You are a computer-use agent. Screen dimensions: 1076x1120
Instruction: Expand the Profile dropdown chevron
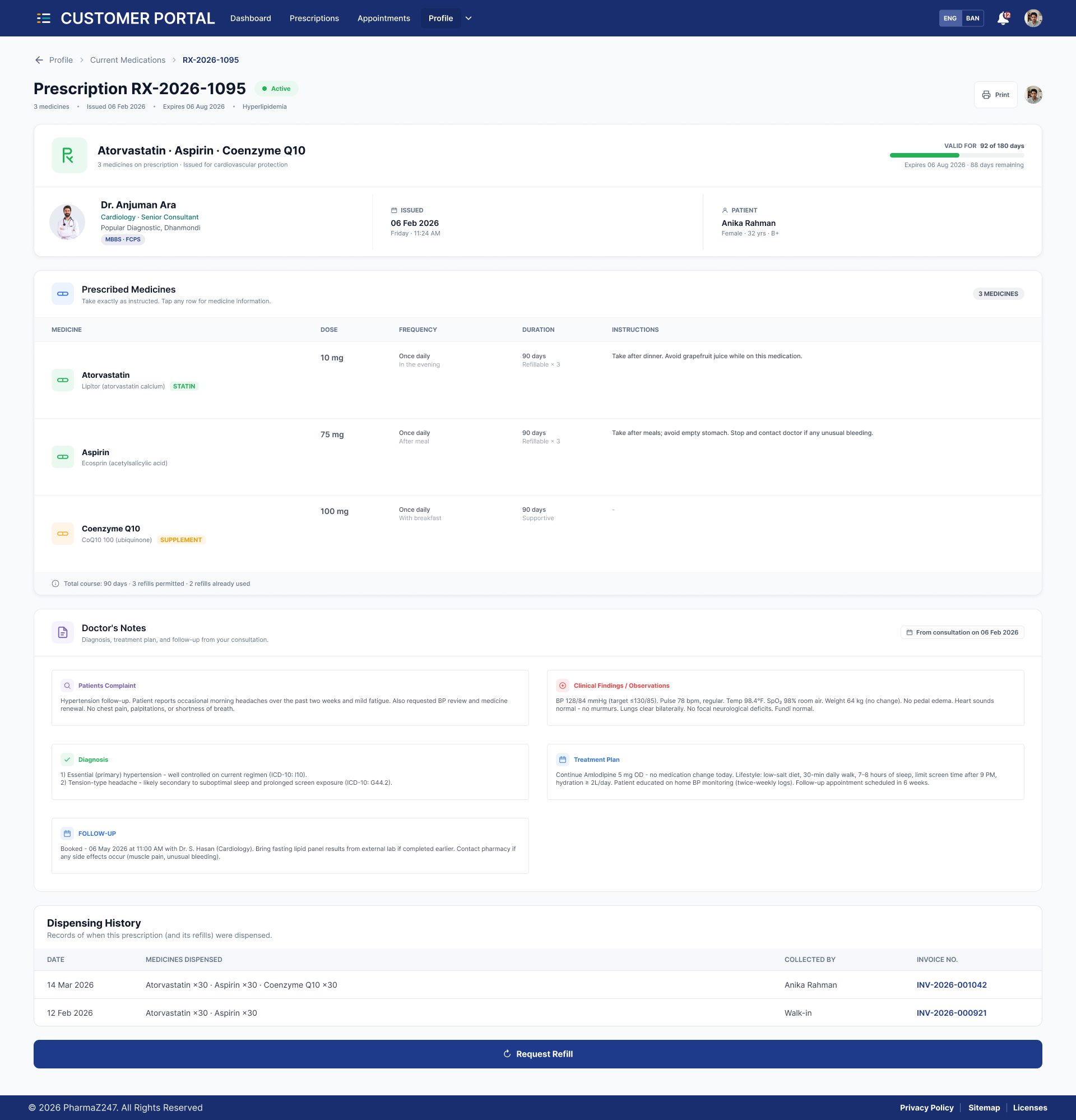(x=469, y=18)
